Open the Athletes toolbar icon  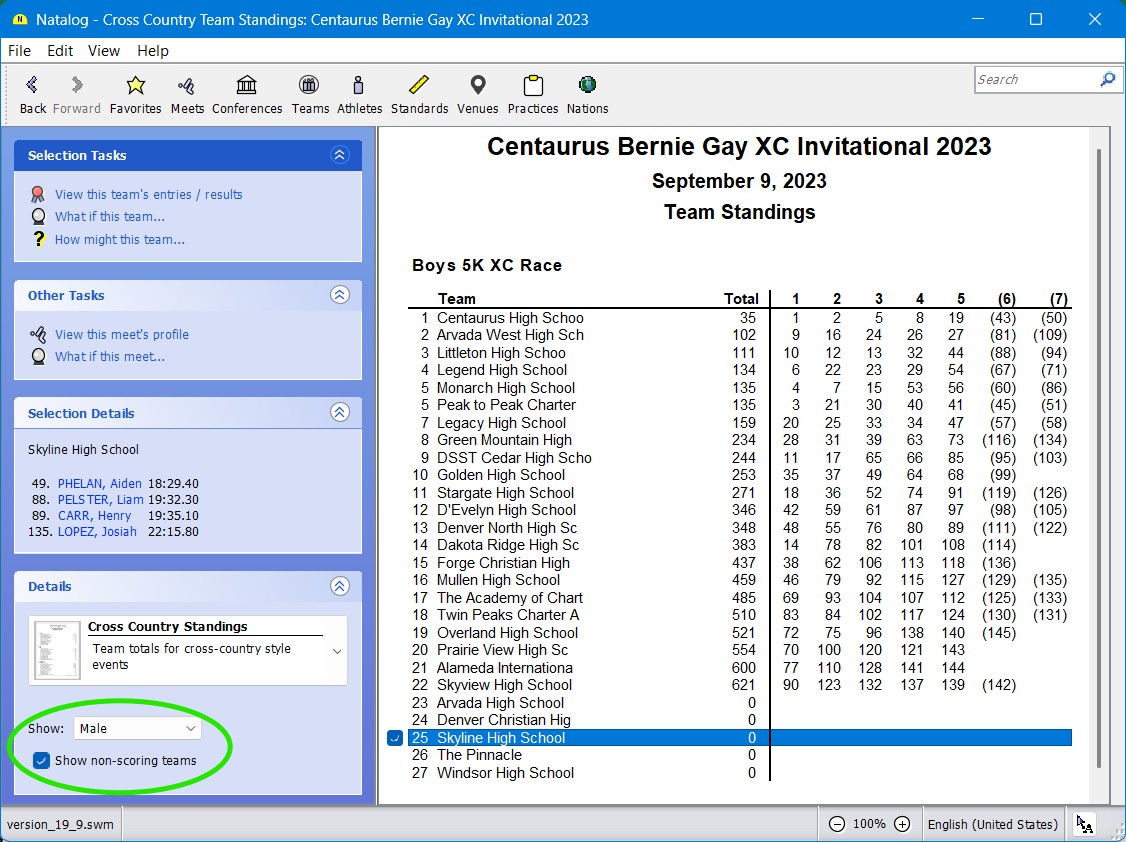359,95
